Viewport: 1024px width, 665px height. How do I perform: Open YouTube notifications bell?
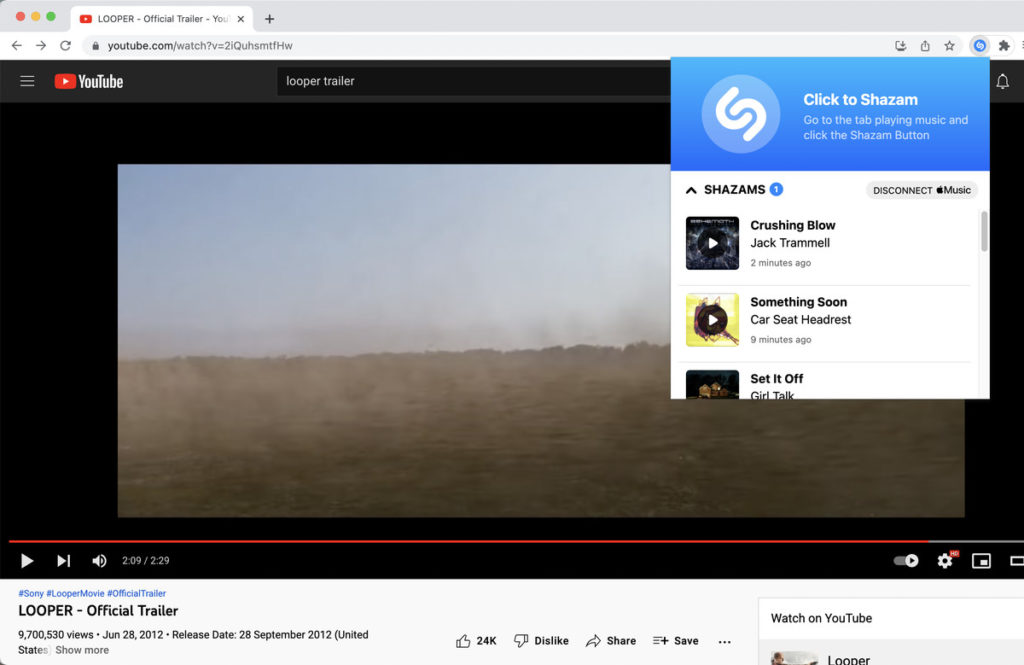click(1002, 82)
